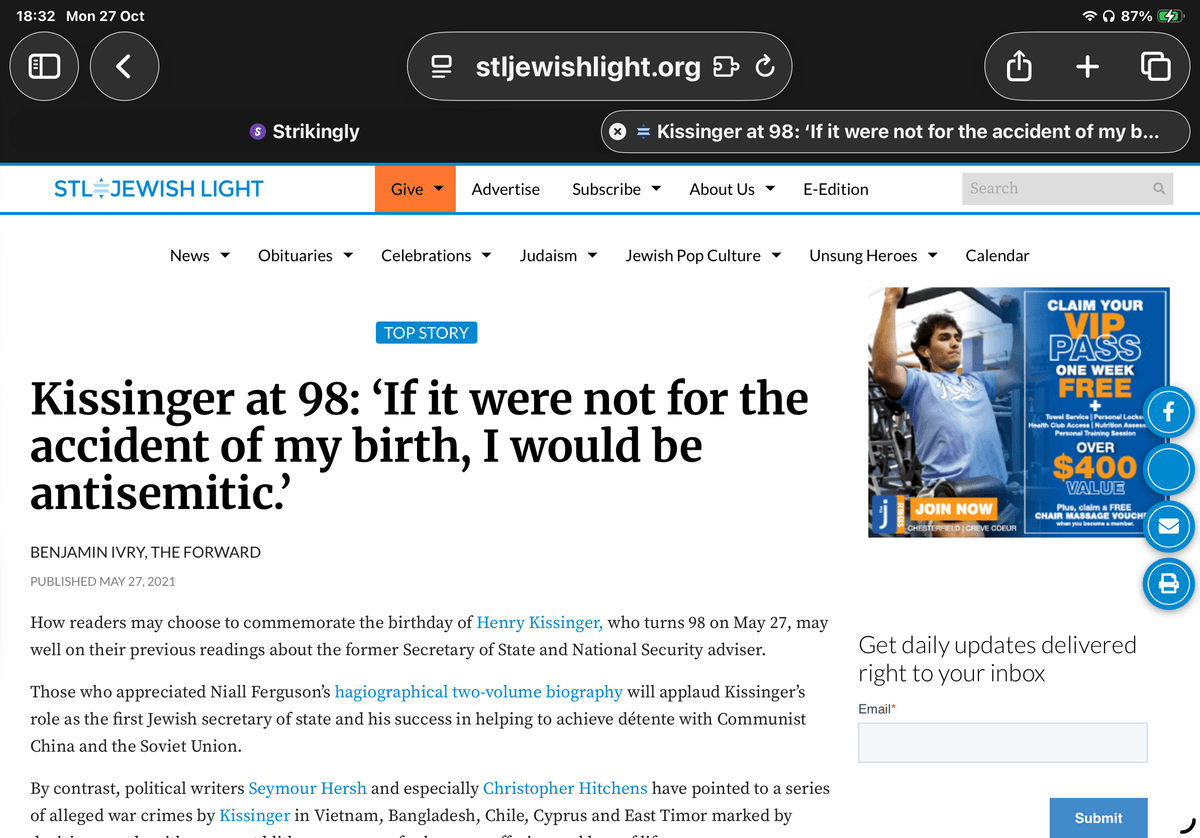1200x838 pixels.
Task: Tap the article headline Kissinger at 98
Action: coord(419,446)
